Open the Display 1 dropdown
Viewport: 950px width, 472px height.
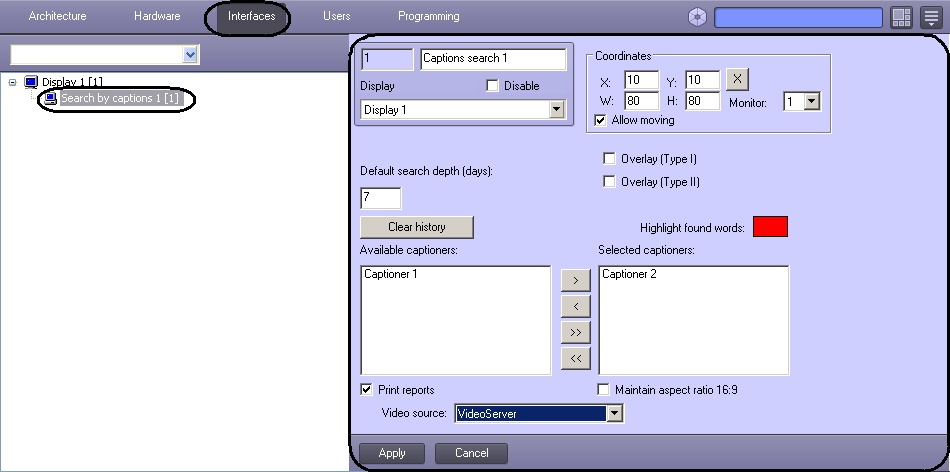(x=556, y=110)
